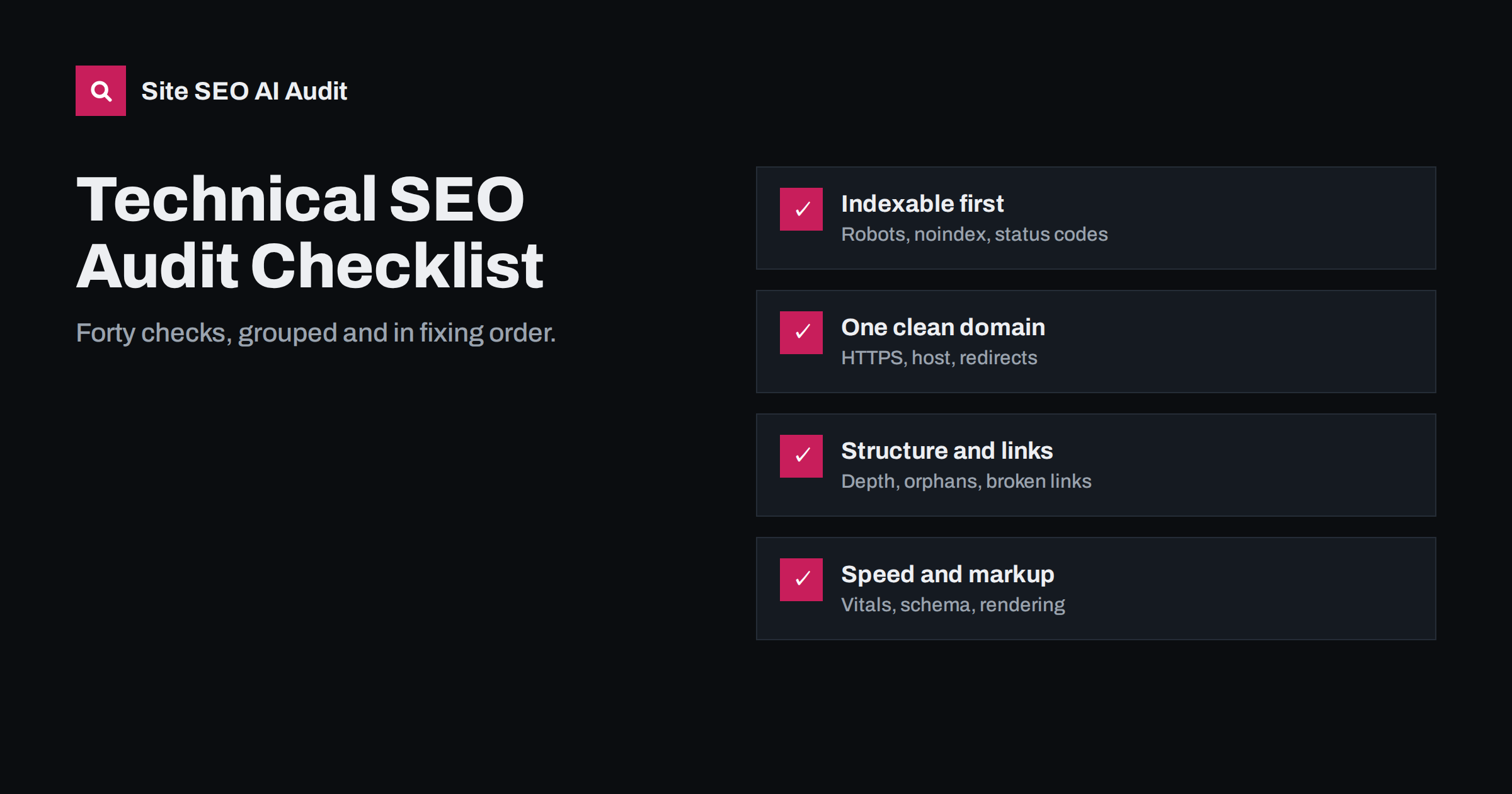Toggle the Structure and links checkbox
This screenshot has height=794, width=1512.
pyautogui.click(x=801, y=456)
